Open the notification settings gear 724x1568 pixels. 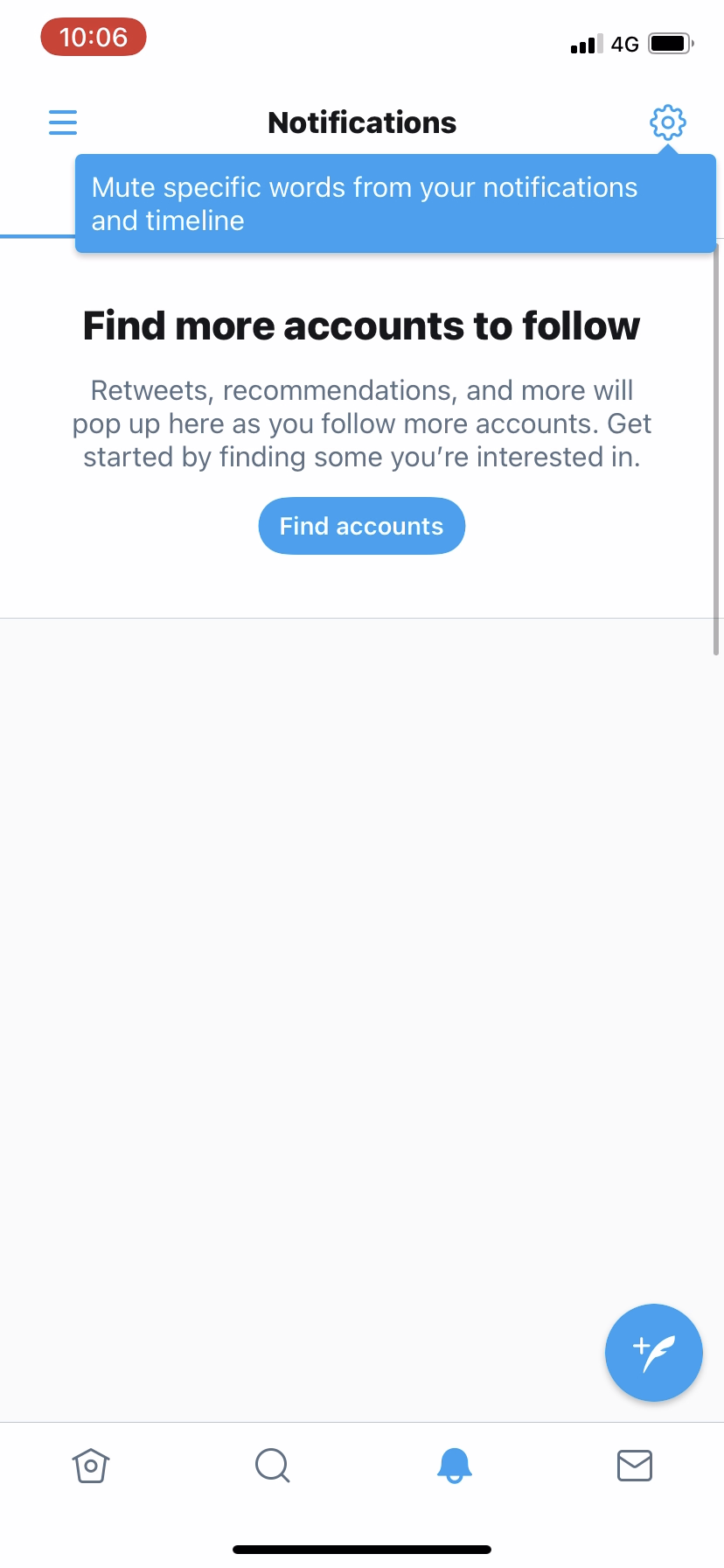click(x=667, y=122)
